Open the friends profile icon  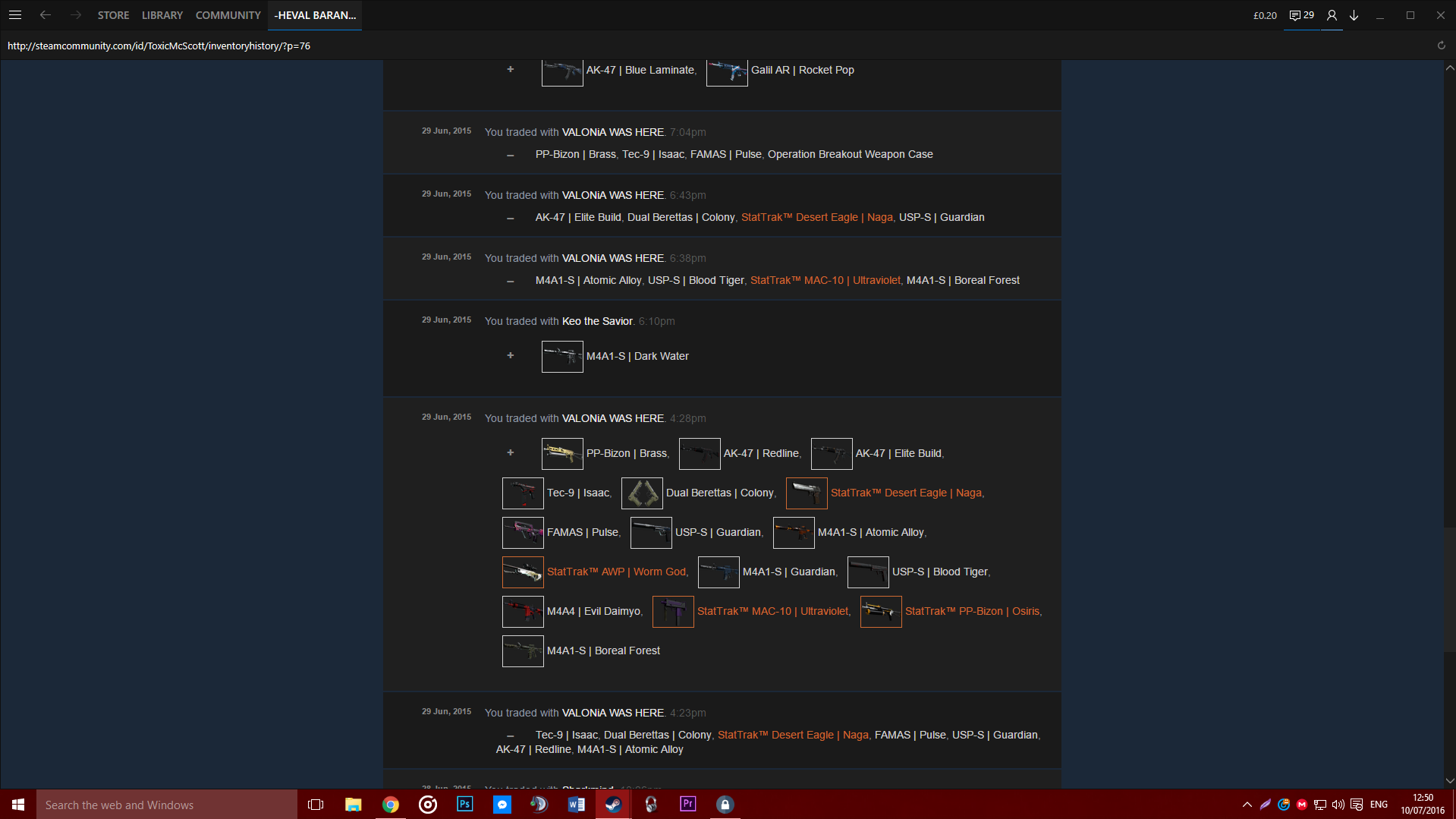click(x=1332, y=15)
